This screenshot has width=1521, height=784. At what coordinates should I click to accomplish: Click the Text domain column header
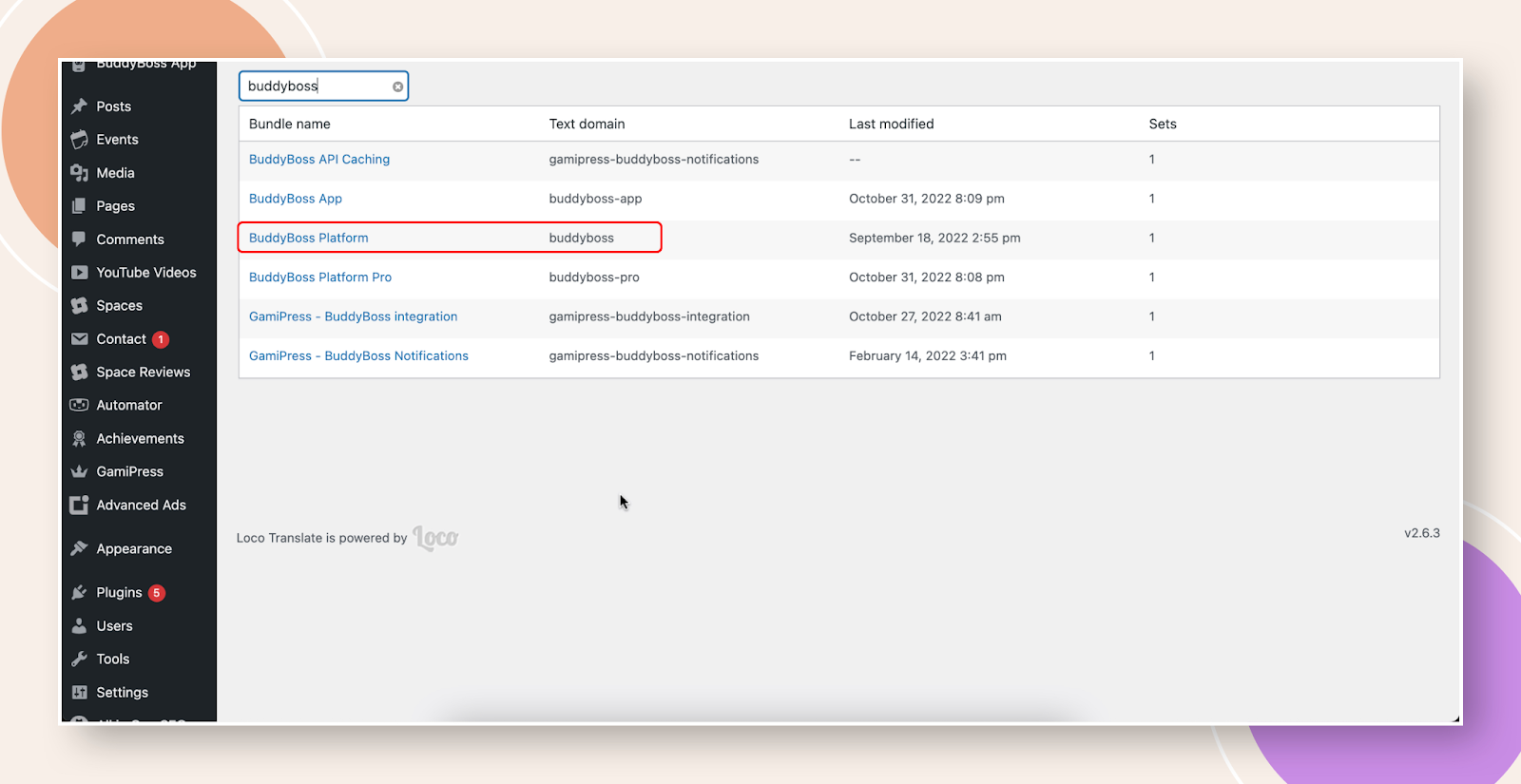[x=587, y=124]
